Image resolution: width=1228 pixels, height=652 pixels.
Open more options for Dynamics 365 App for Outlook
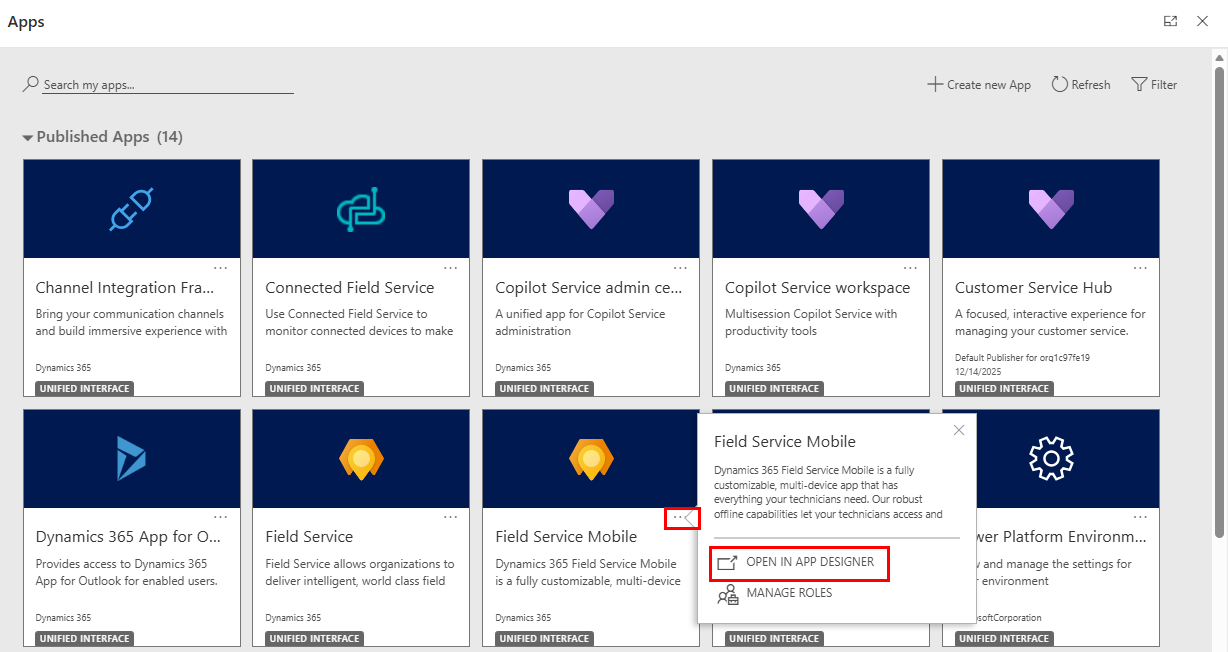(221, 517)
